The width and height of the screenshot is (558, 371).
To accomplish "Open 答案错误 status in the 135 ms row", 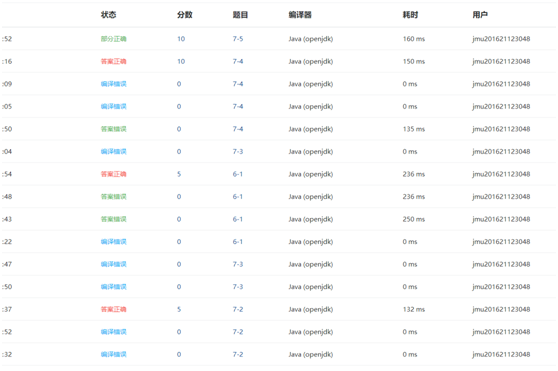I will tap(114, 129).
